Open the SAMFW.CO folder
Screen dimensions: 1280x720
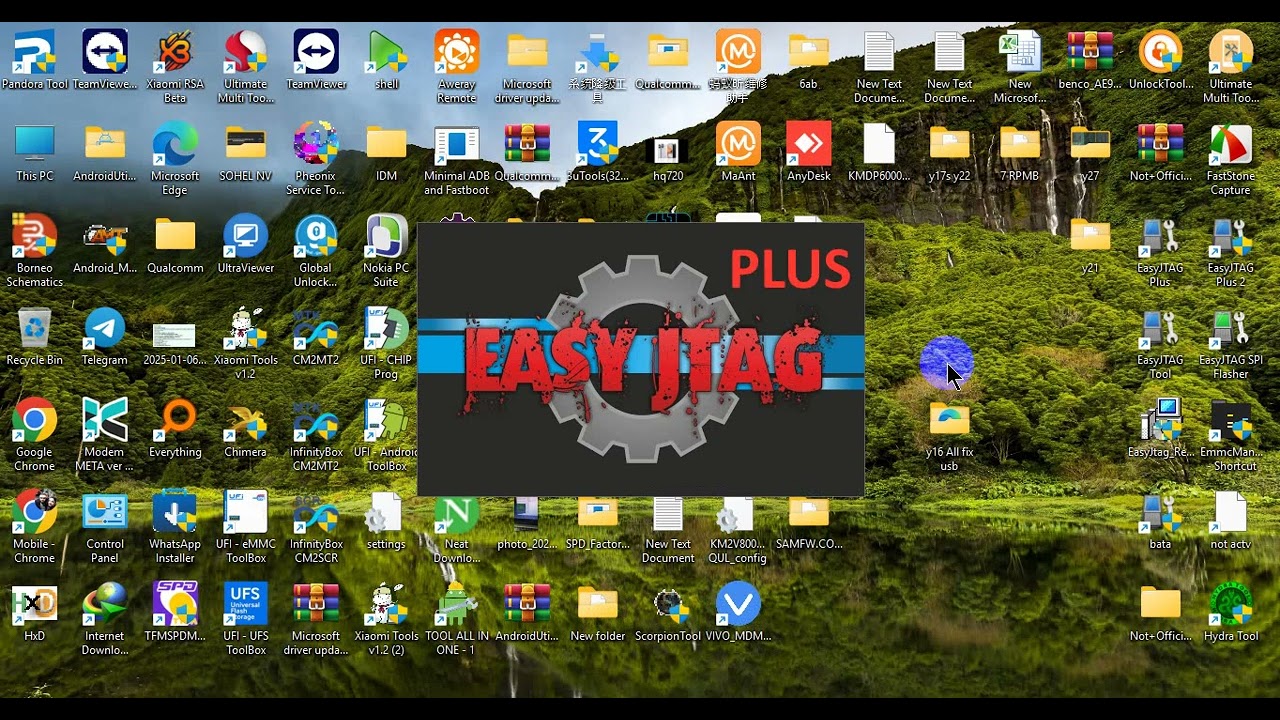point(809,520)
